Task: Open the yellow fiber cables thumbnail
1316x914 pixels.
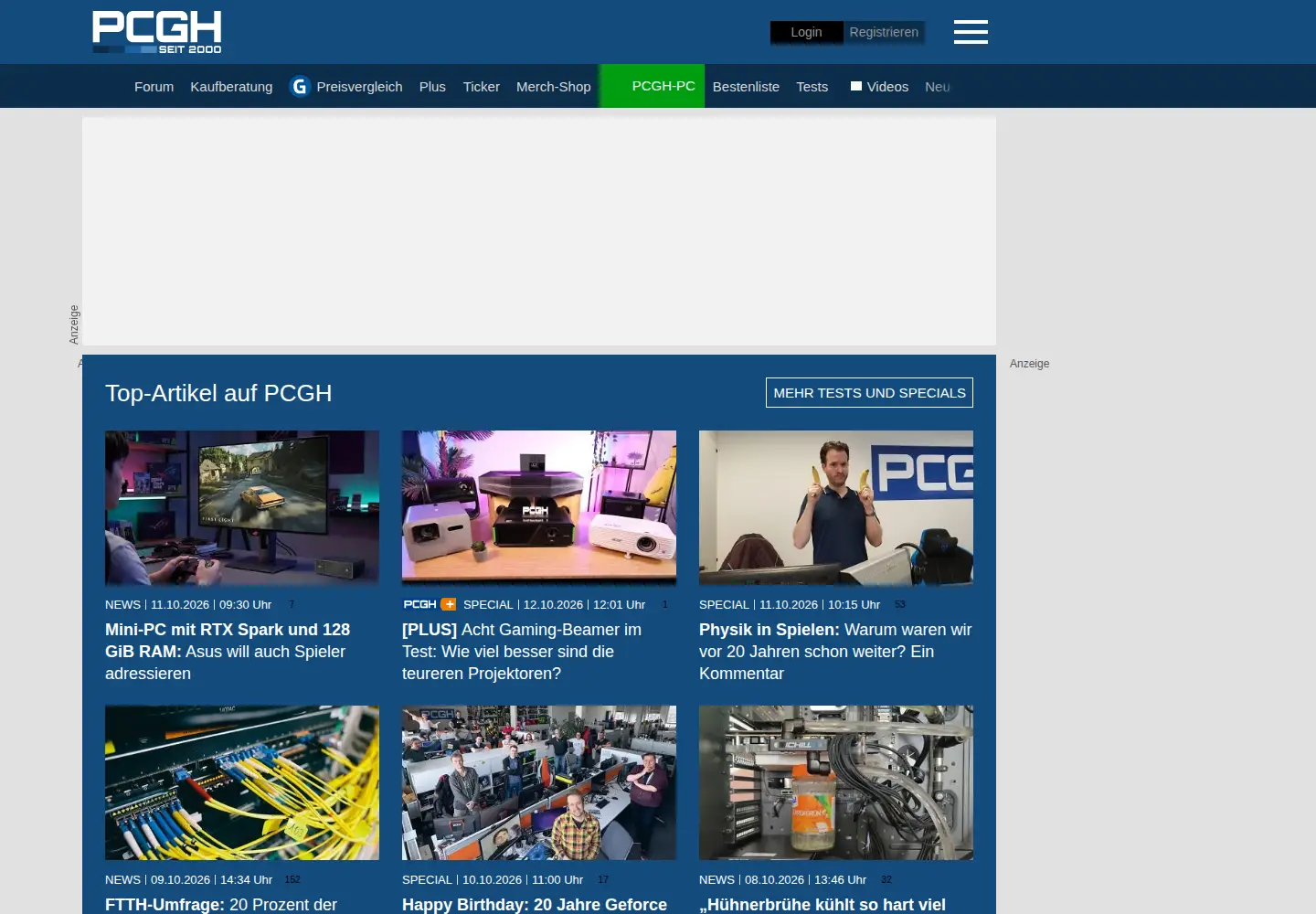Action: click(242, 782)
